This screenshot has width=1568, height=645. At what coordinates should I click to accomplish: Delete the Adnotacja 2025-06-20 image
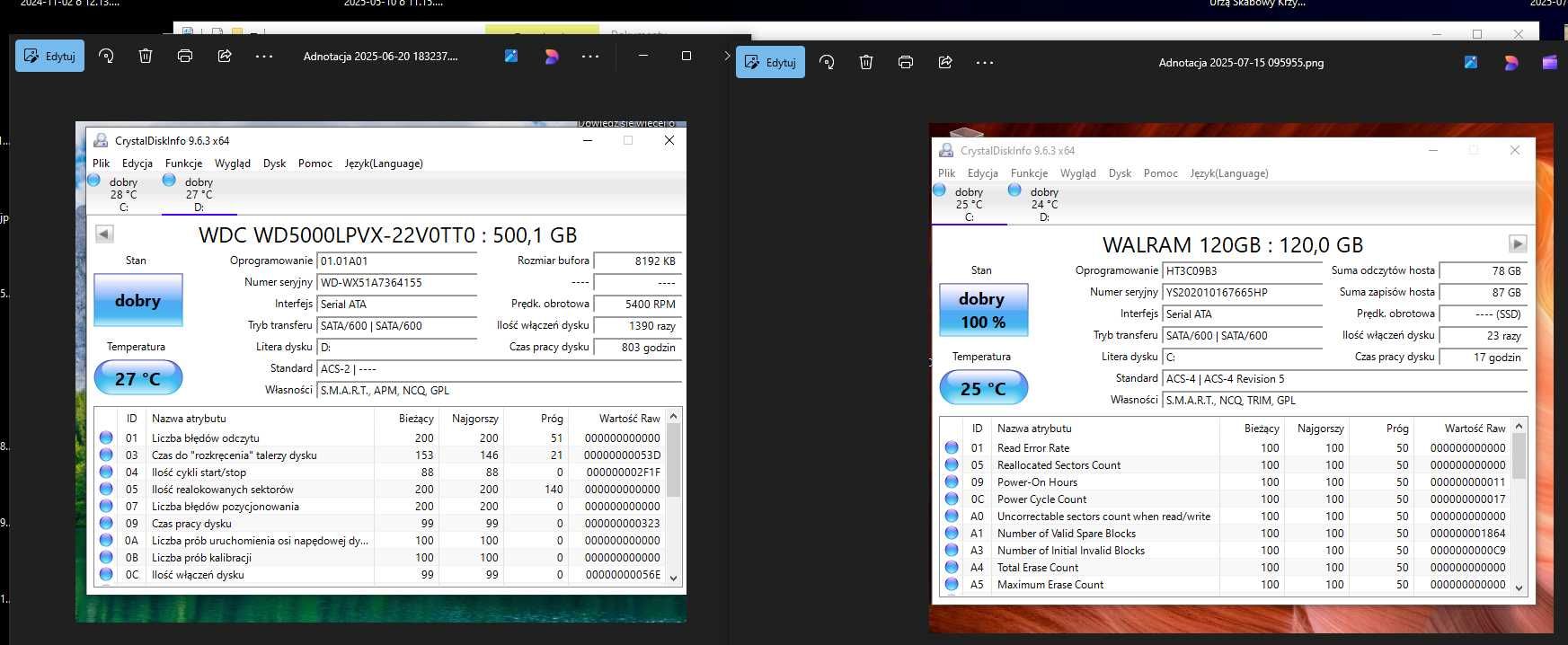point(146,56)
